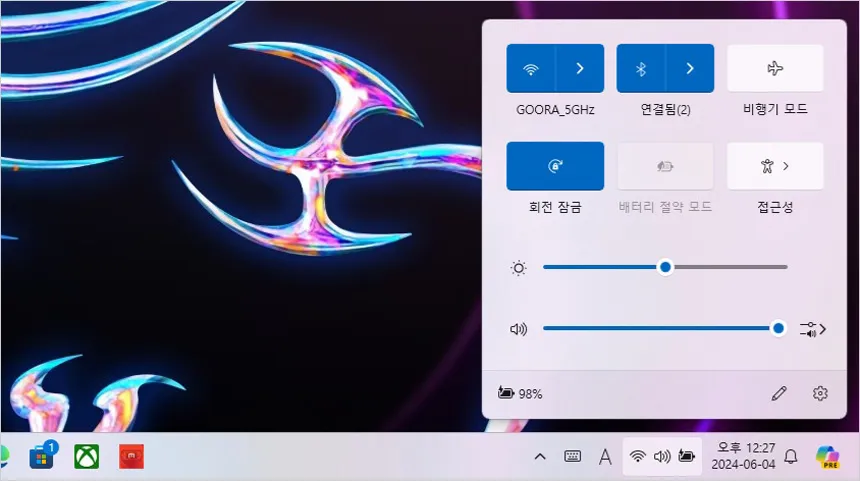Open Copilot preview icon in taskbar
The image size is (860, 481).
[x=827, y=456]
